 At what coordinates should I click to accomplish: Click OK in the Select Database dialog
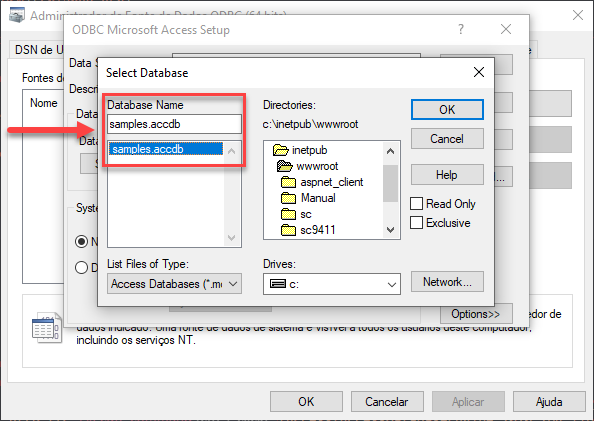pos(447,110)
